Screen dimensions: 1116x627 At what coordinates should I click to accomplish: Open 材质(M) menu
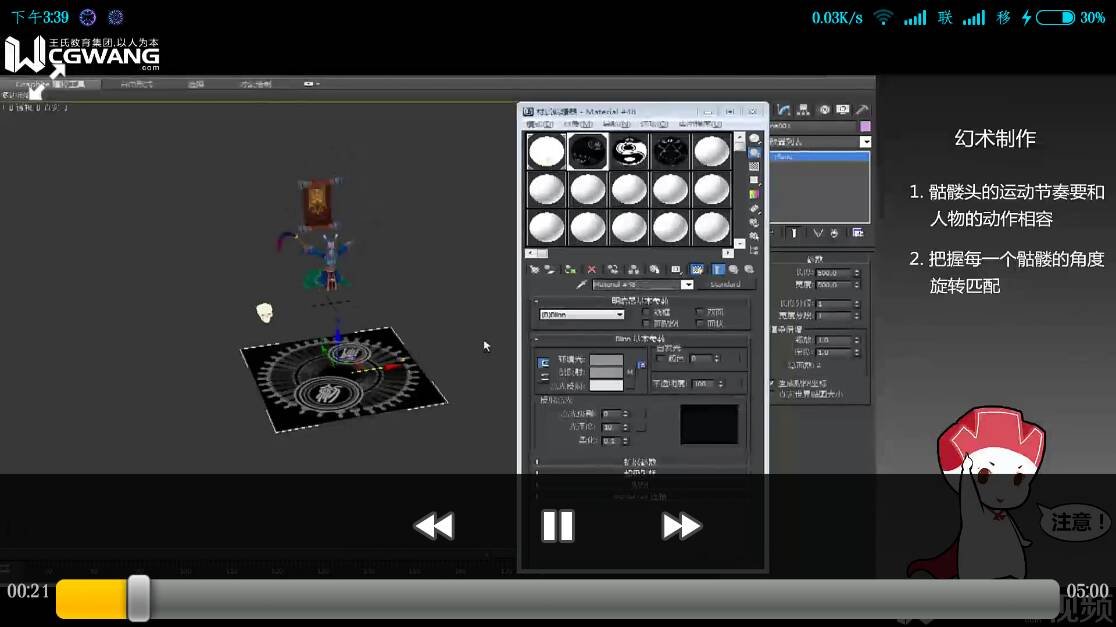tap(577, 125)
